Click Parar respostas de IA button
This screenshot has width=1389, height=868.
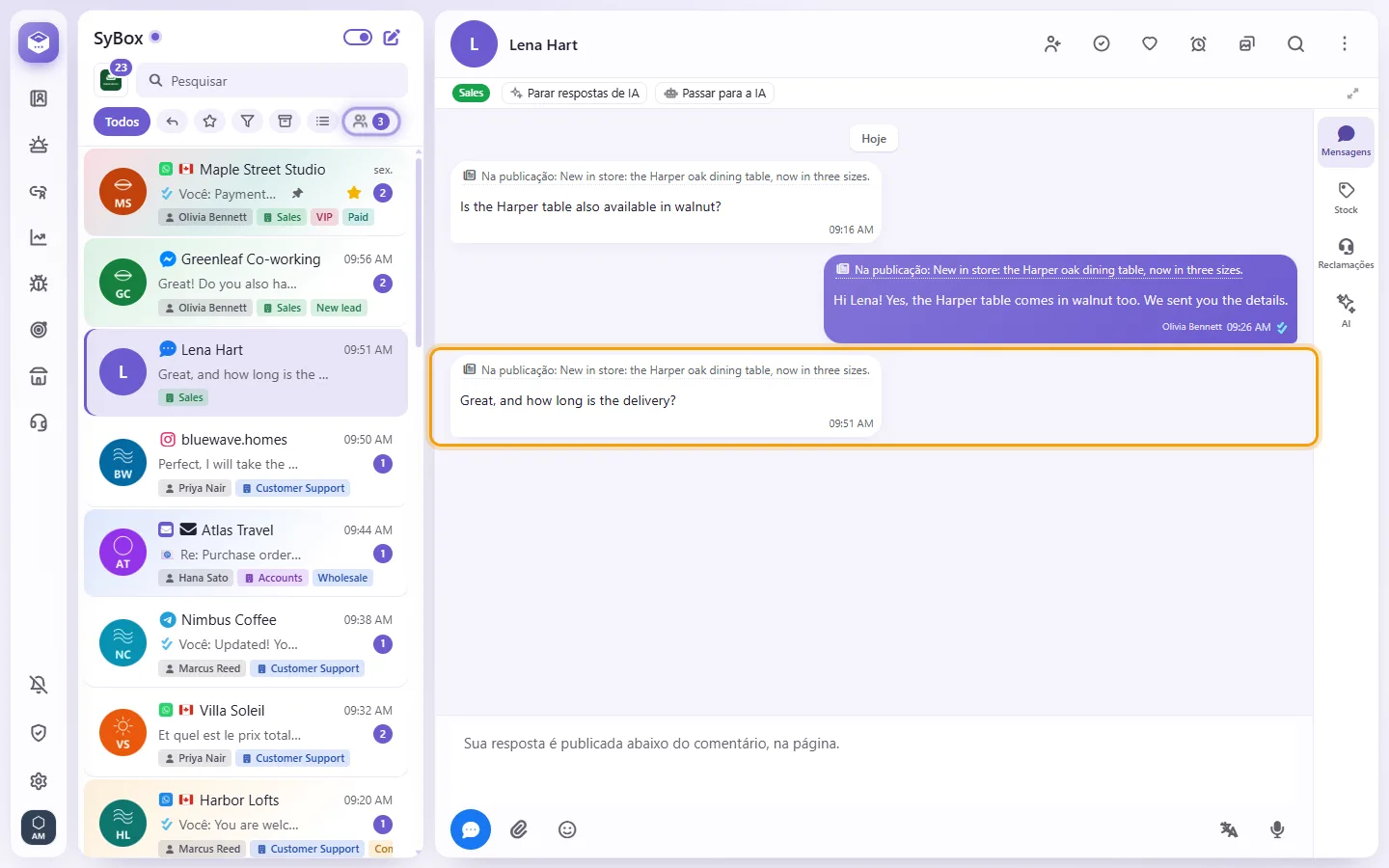(575, 94)
